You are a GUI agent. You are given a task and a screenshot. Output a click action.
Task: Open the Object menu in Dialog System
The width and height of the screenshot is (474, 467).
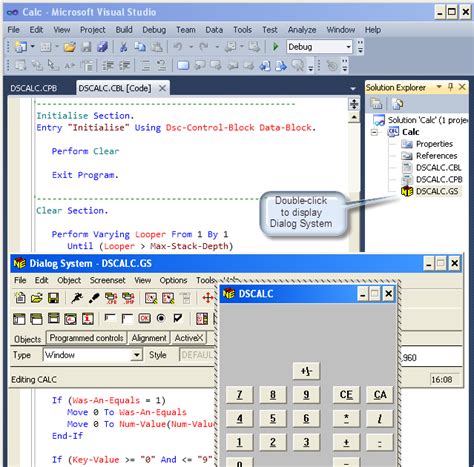point(69,280)
